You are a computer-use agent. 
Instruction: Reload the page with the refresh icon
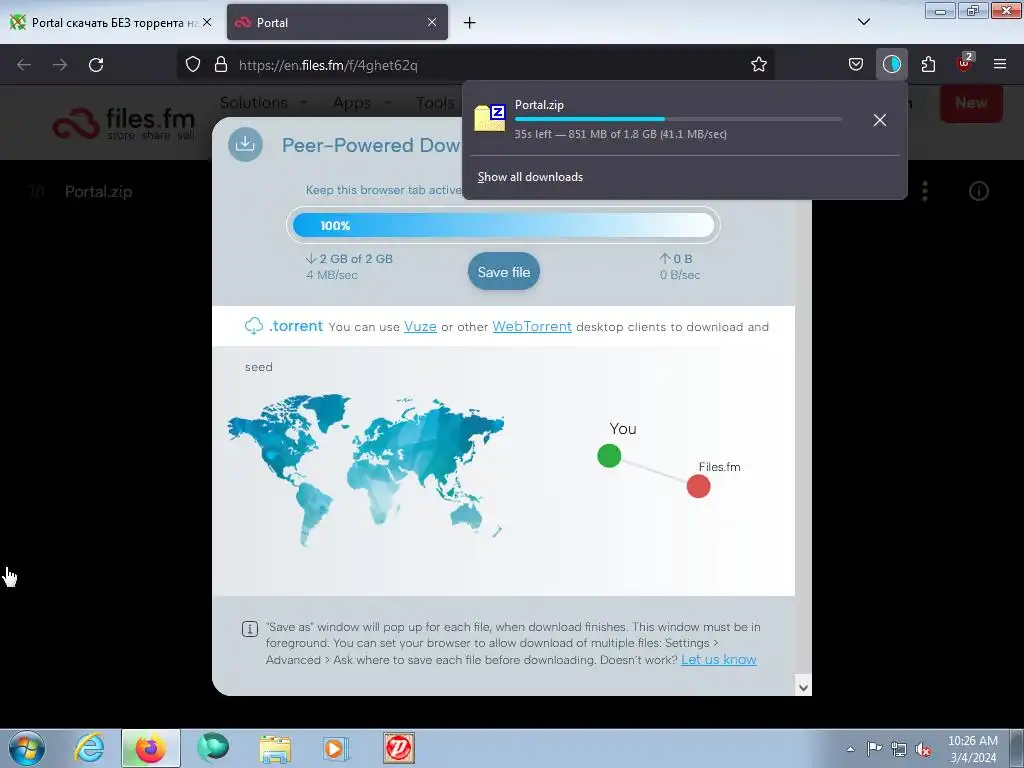click(x=96, y=65)
